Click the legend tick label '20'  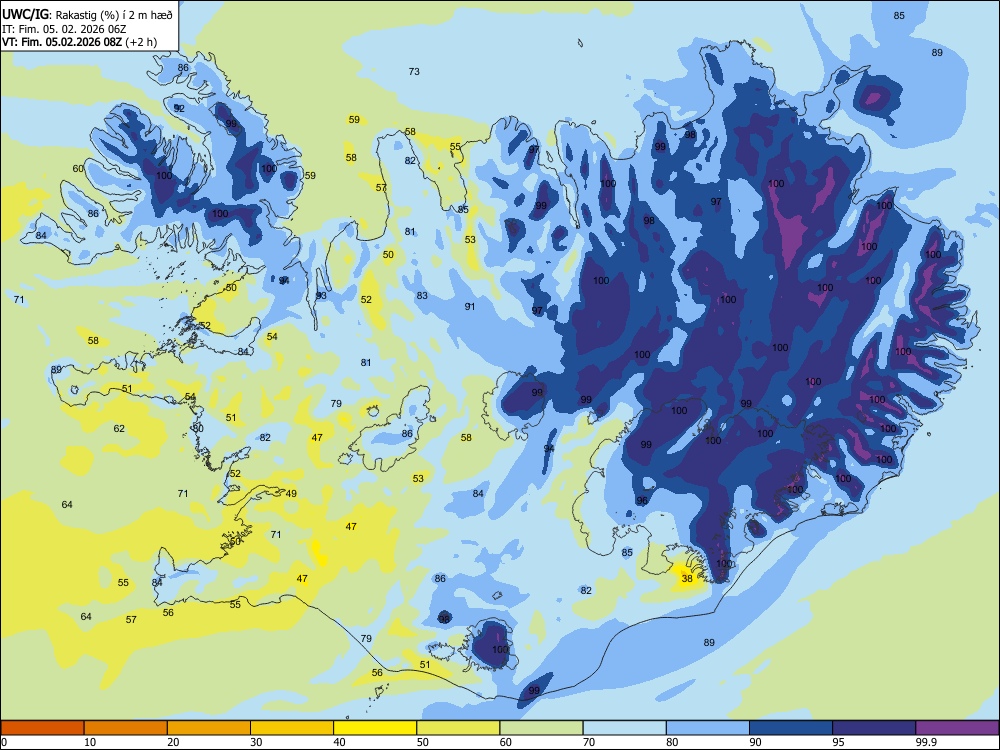tap(173, 742)
